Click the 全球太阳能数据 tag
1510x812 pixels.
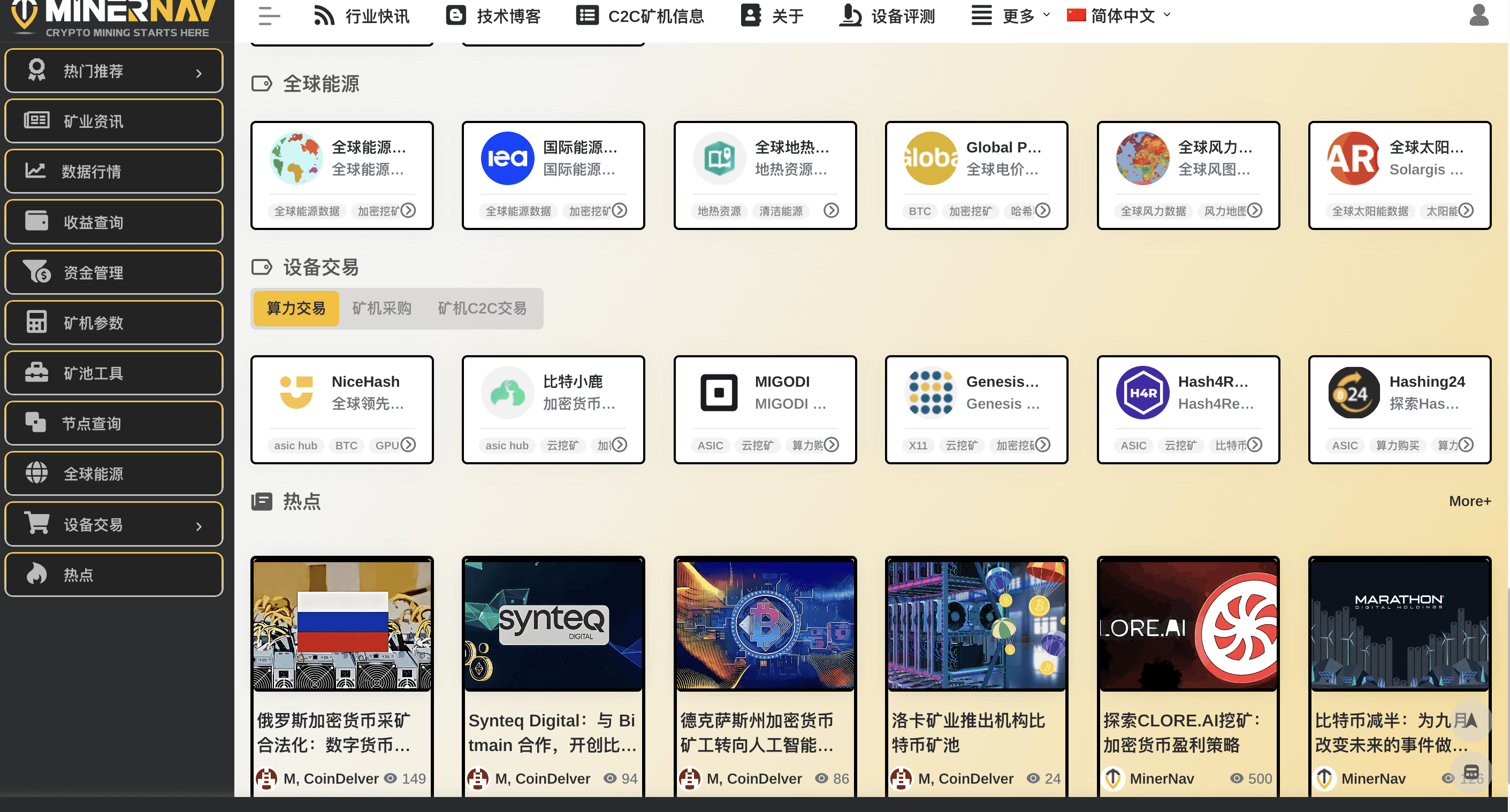[x=1370, y=211]
